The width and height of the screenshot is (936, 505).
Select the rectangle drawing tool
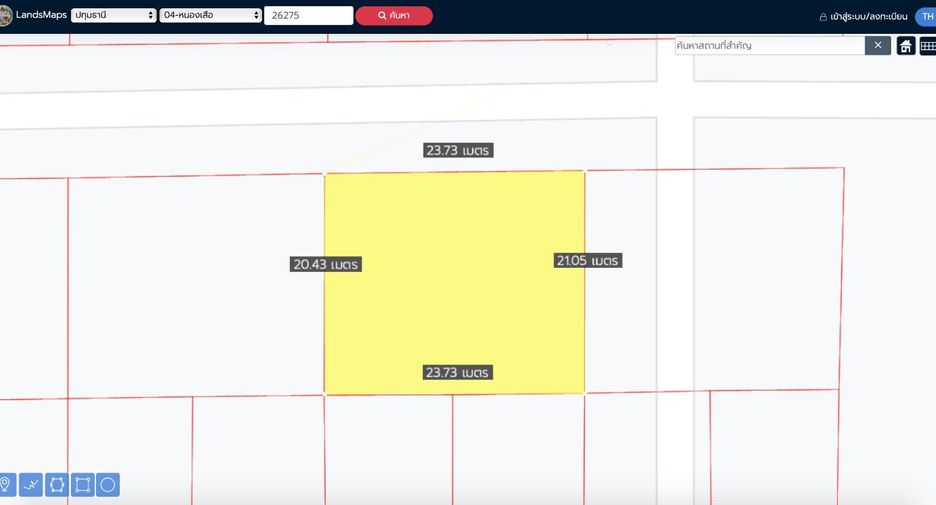[x=82, y=485]
